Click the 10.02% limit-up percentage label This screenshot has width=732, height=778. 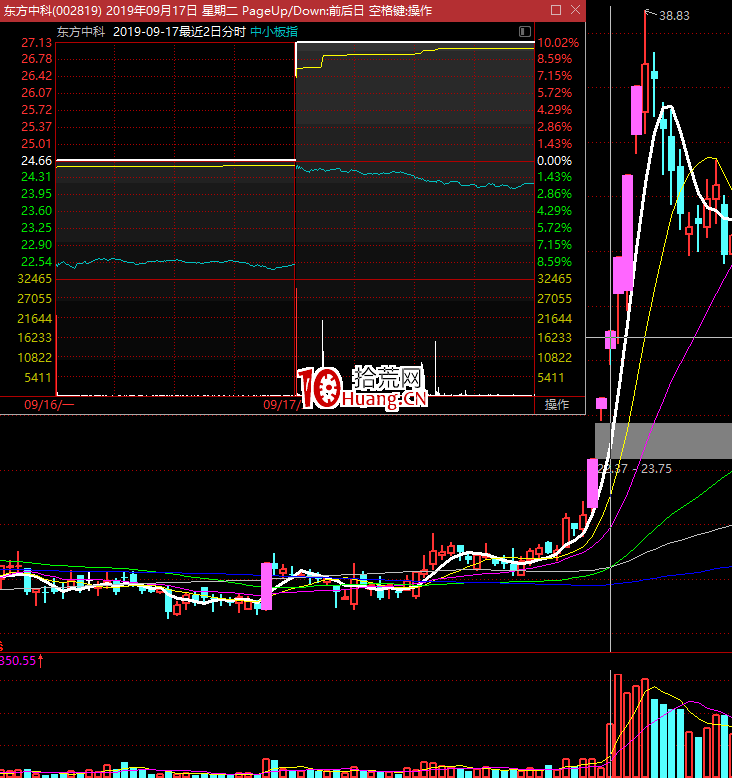(558, 43)
